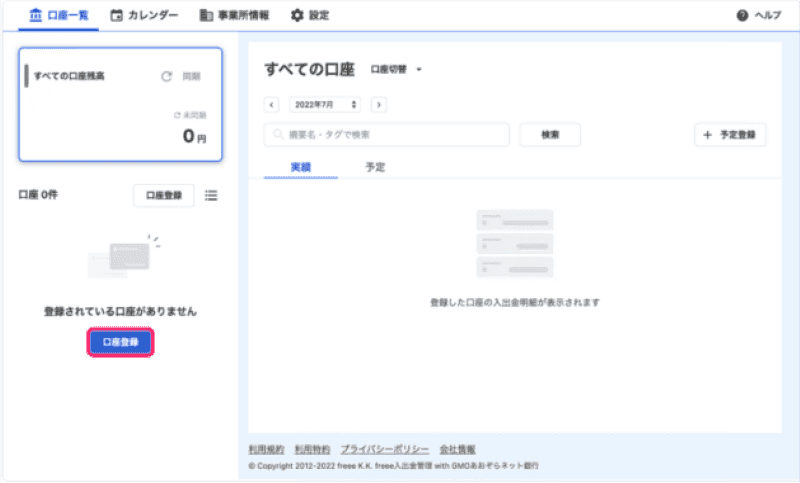800x483 pixels.
Task: Click the 0 円 balance amount
Action: tap(194, 136)
